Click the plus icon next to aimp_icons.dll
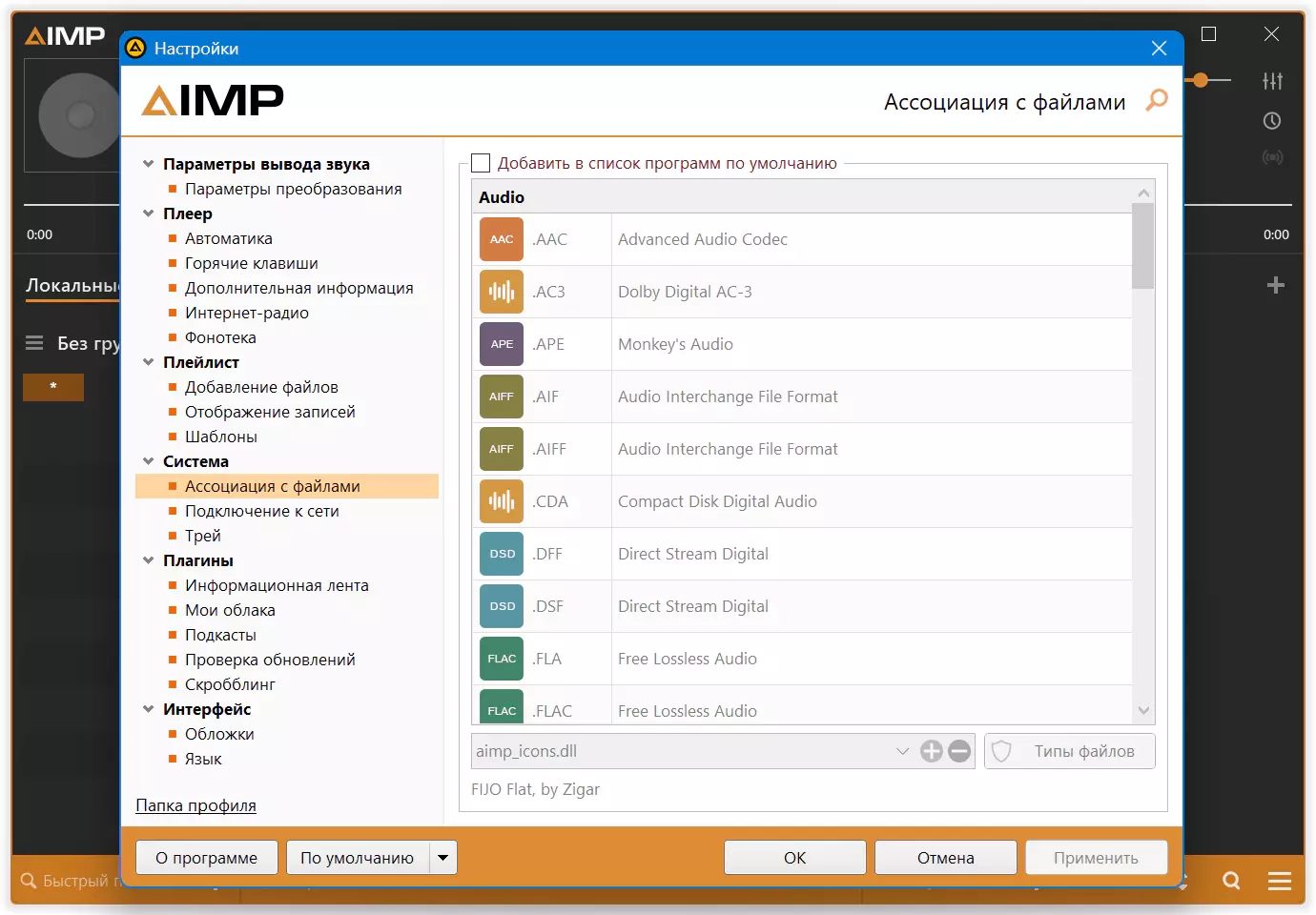Viewport: 1316px width, 915px height. (x=932, y=751)
